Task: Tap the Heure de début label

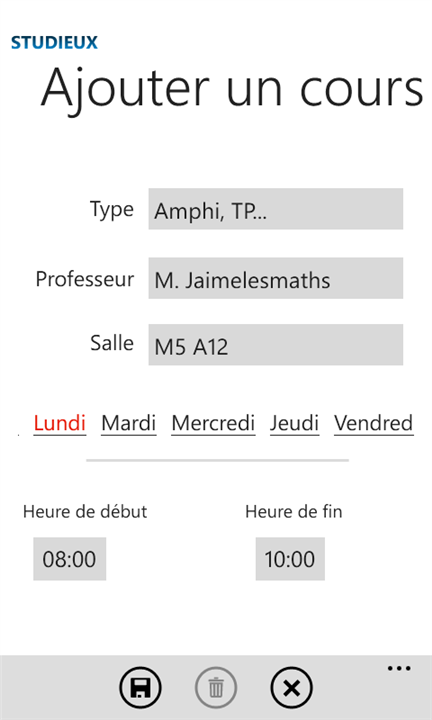Action: click(x=85, y=512)
